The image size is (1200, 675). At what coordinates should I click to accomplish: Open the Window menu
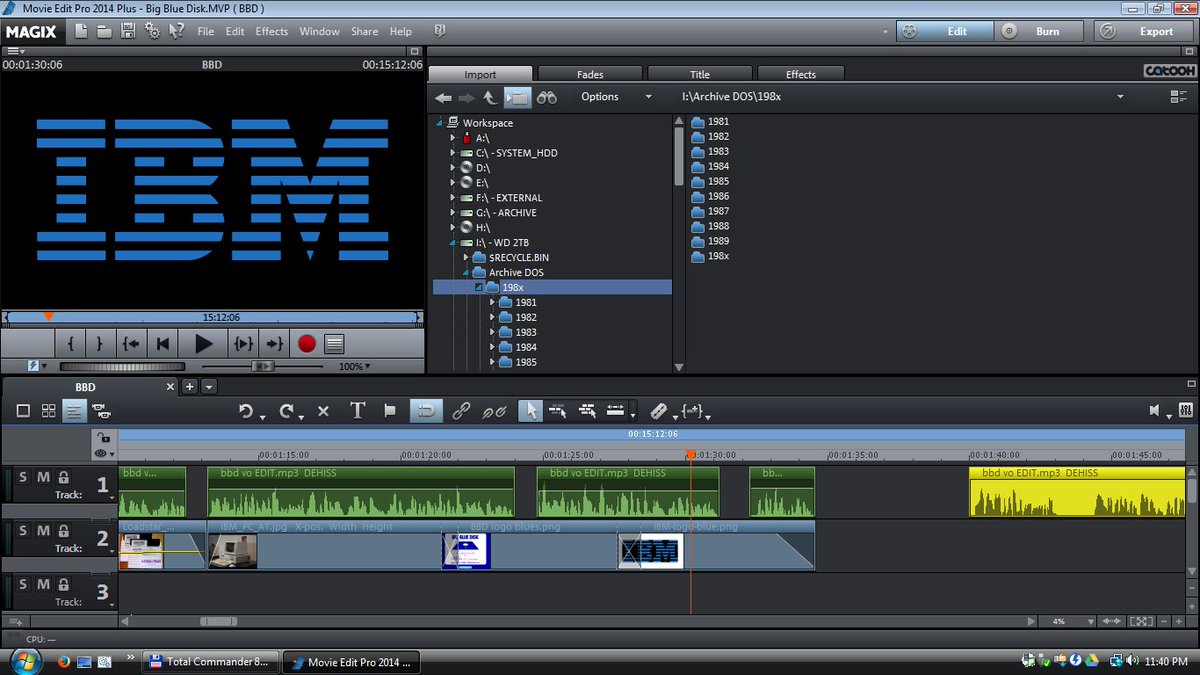320,31
